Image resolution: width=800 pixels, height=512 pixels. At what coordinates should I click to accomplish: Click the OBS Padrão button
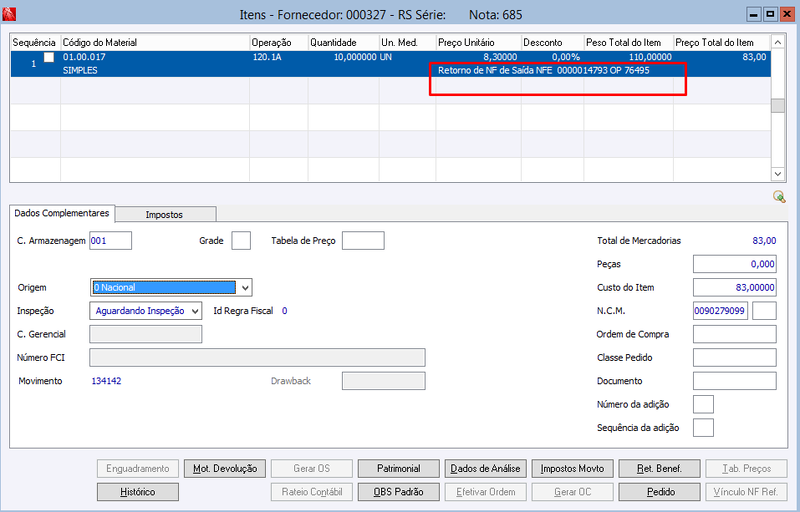398,492
